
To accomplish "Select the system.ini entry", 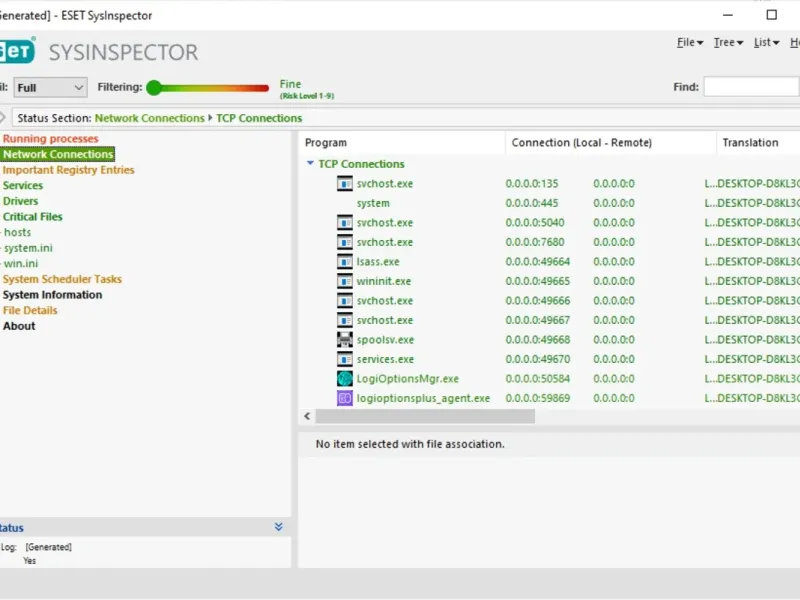I will pos(28,248).
